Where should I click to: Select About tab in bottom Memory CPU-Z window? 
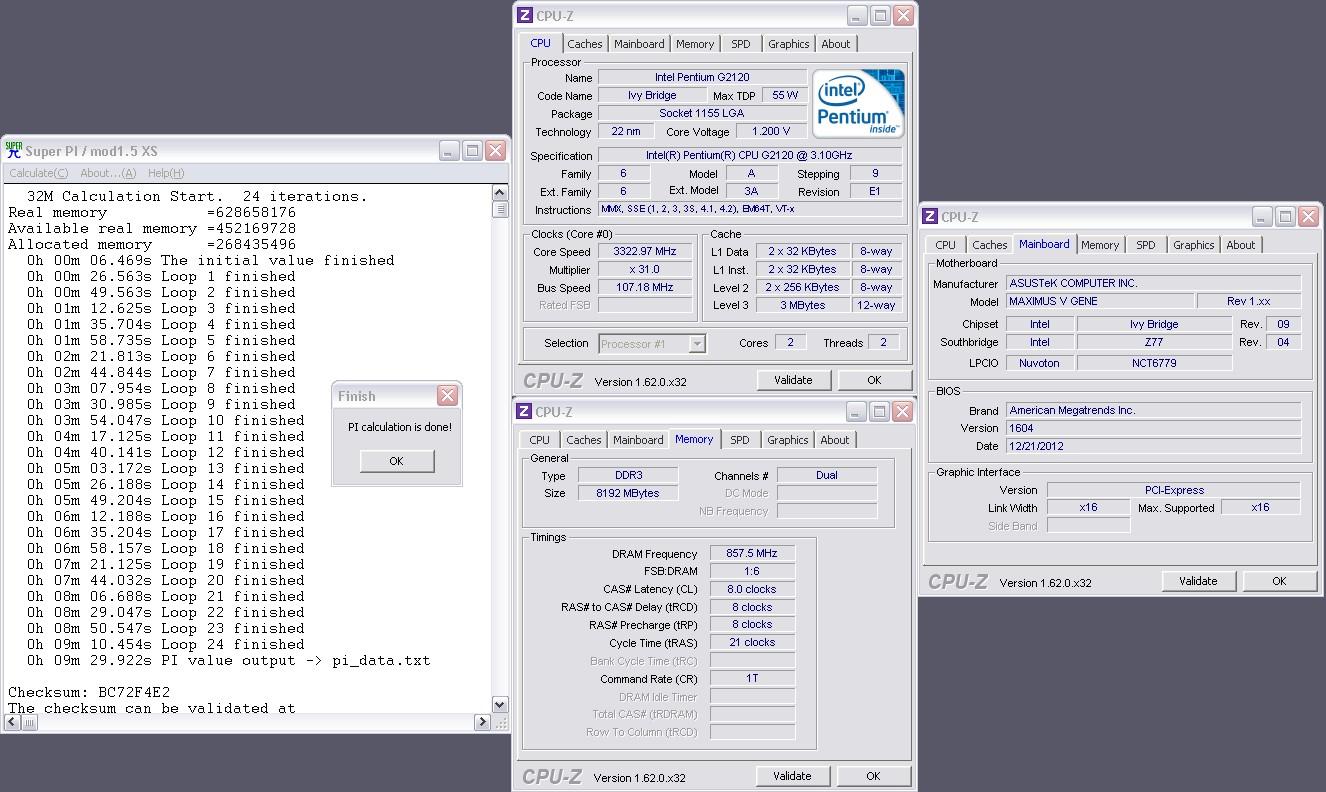tap(835, 440)
